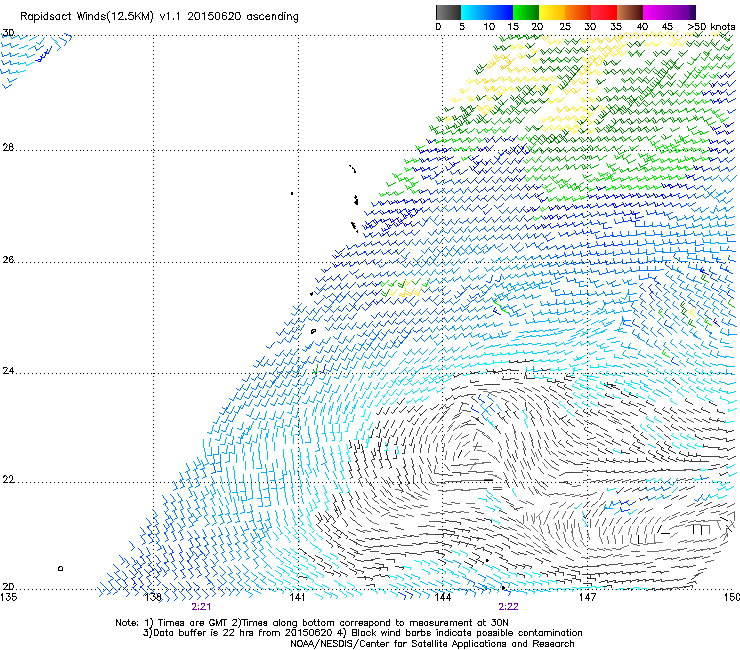Click the yellow 20-25 knots legend segment
Image resolution: width=740 pixels, height=650 pixels.
(x=552, y=12)
